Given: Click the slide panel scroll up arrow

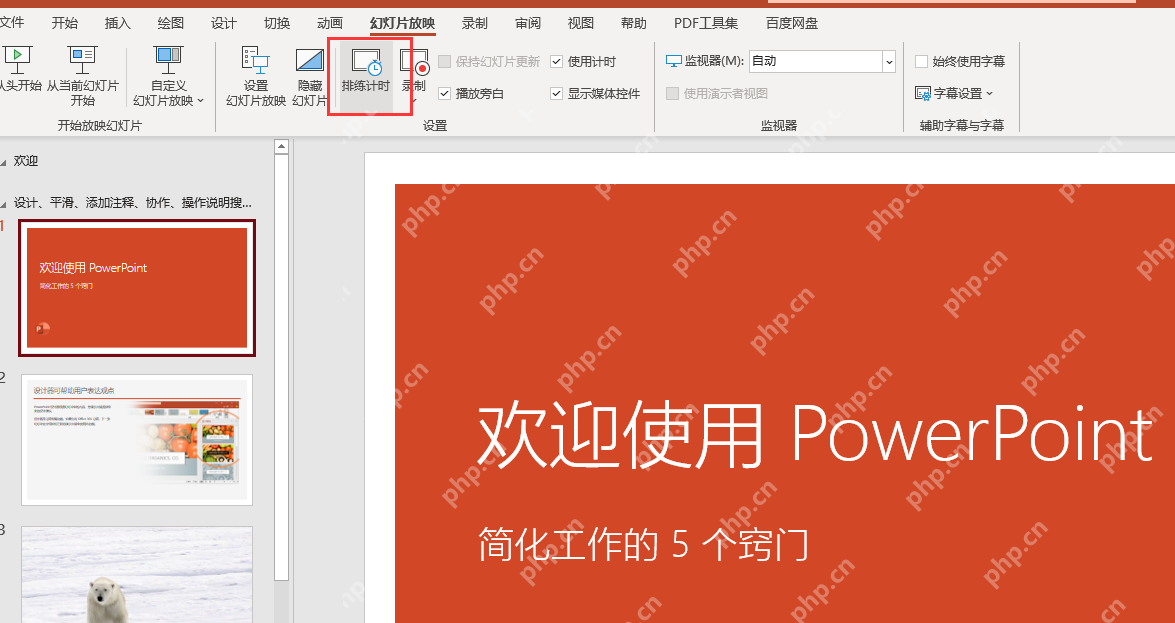Looking at the screenshot, I should tap(282, 146).
